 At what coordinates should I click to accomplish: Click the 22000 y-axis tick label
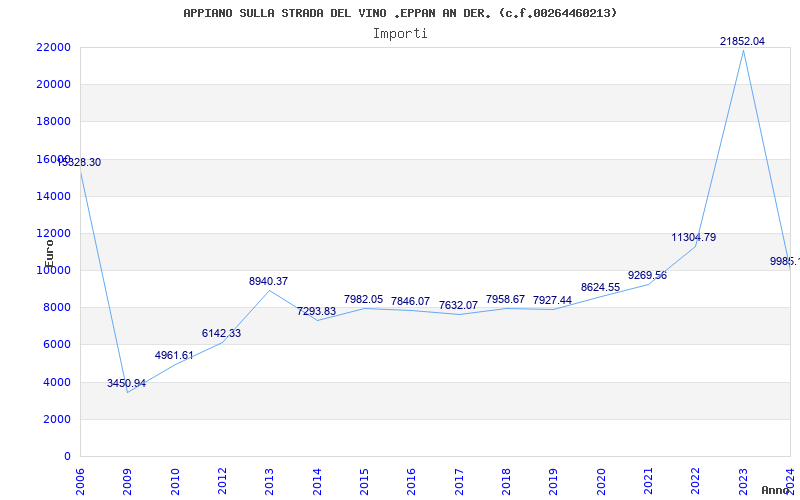click(x=53, y=47)
